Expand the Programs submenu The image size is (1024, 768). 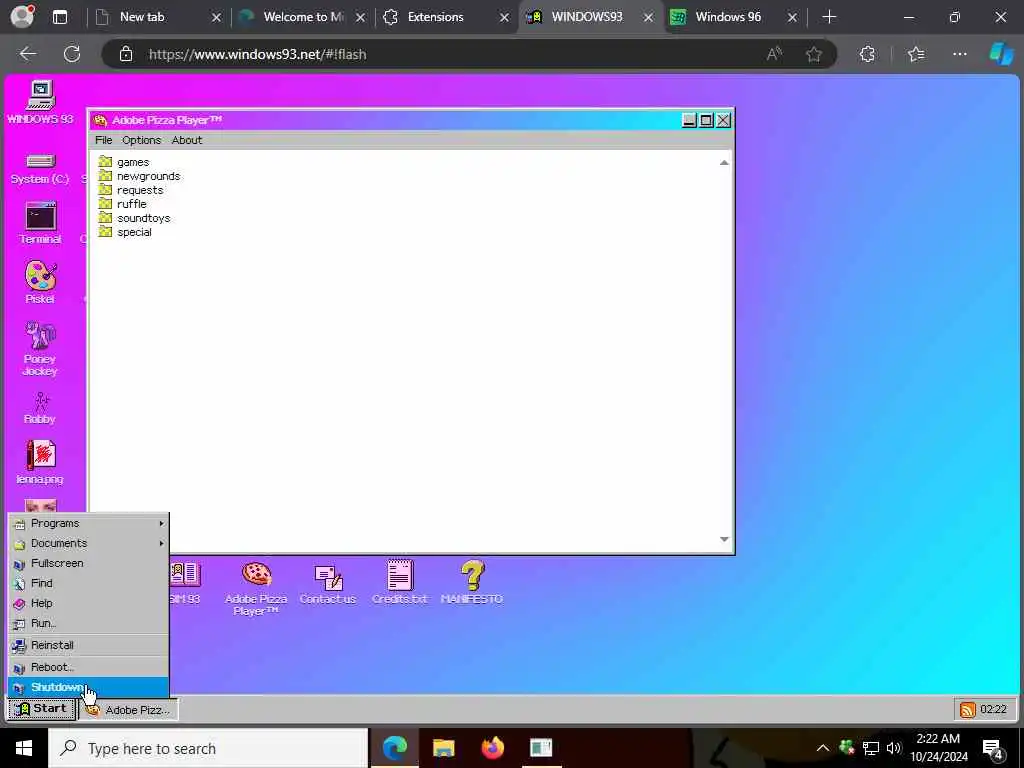tap(88, 523)
